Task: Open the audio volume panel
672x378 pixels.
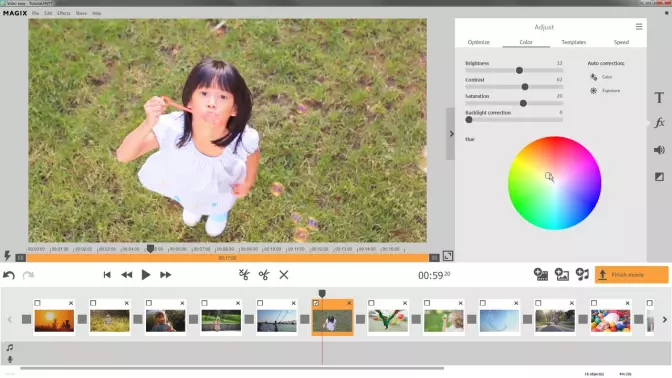Action: (659, 150)
